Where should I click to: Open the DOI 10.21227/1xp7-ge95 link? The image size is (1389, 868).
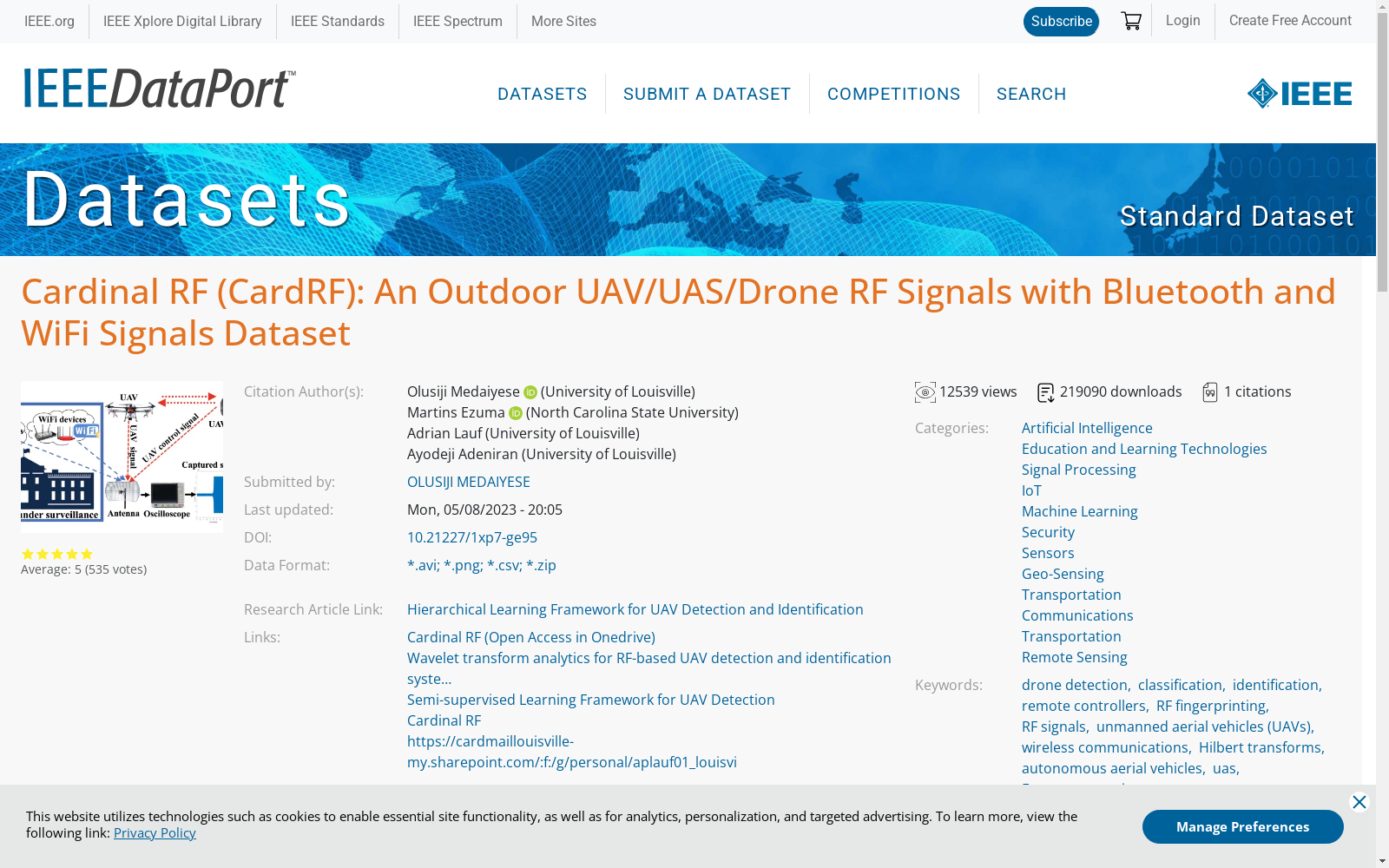tap(472, 537)
